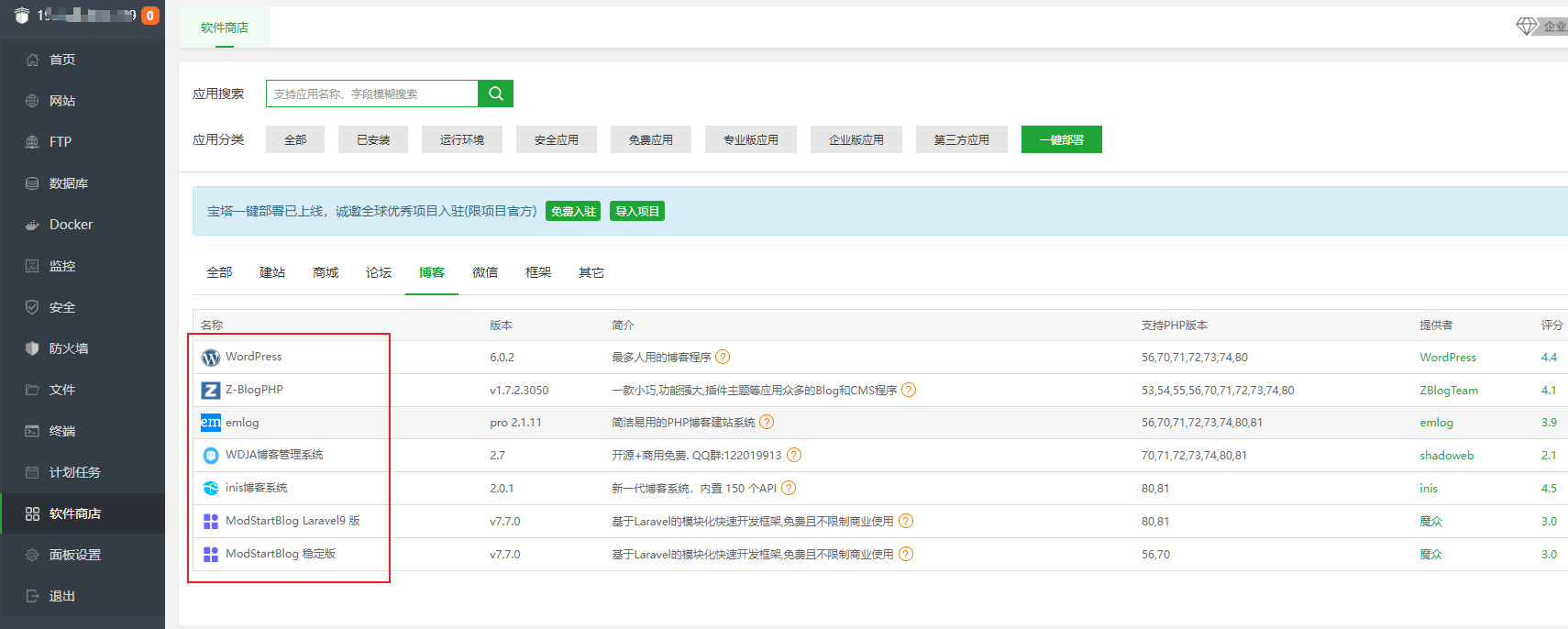Click the green 一键部署 button
The width and height of the screenshot is (1568, 629).
1062,139
